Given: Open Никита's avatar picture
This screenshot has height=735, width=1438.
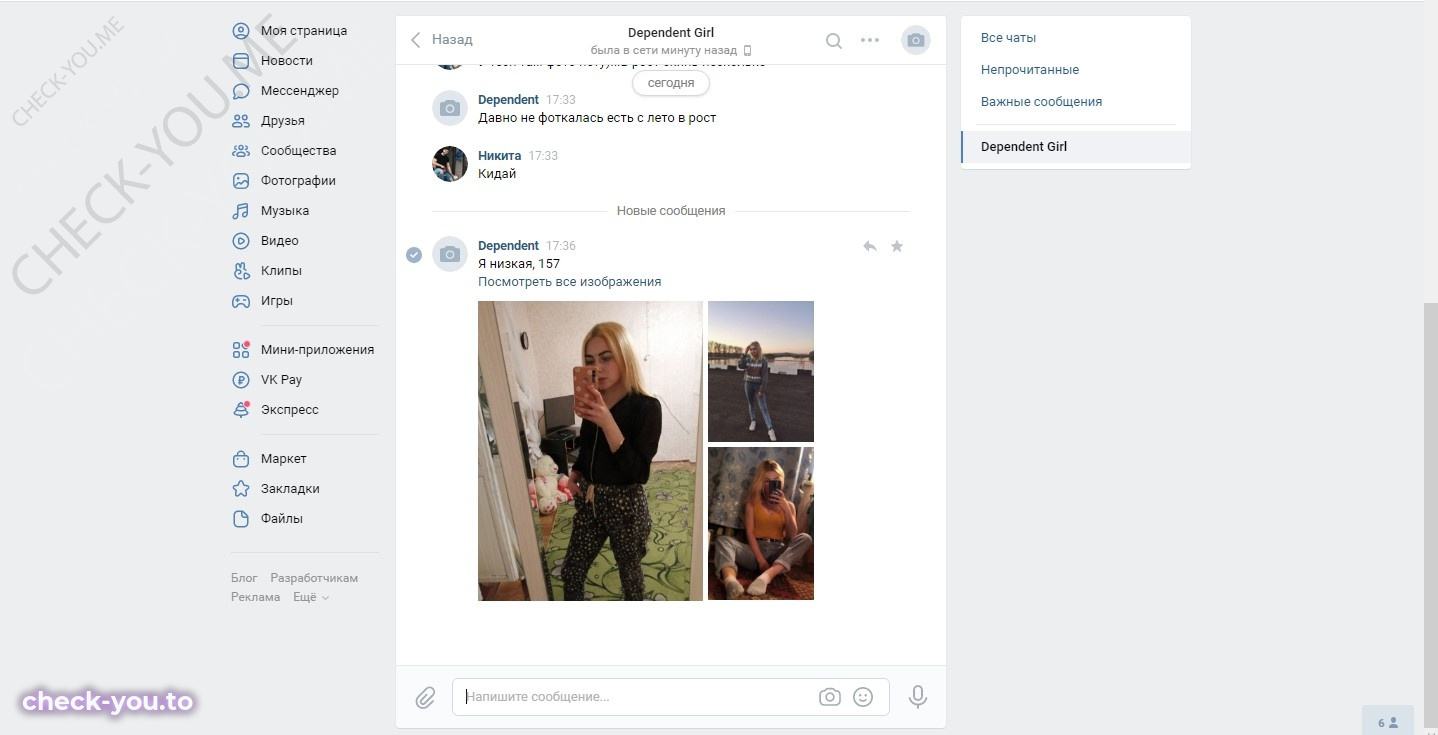Looking at the screenshot, I should tap(450, 164).
